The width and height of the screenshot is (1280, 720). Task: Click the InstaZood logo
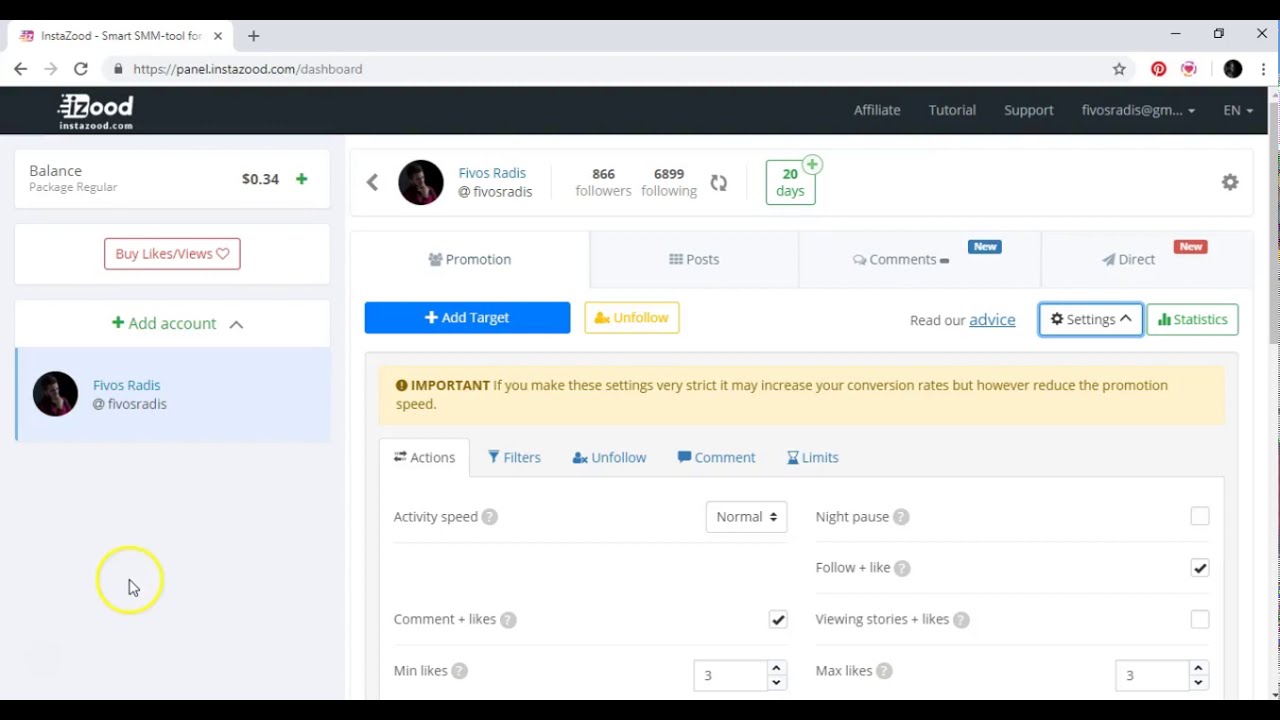(96, 111)
